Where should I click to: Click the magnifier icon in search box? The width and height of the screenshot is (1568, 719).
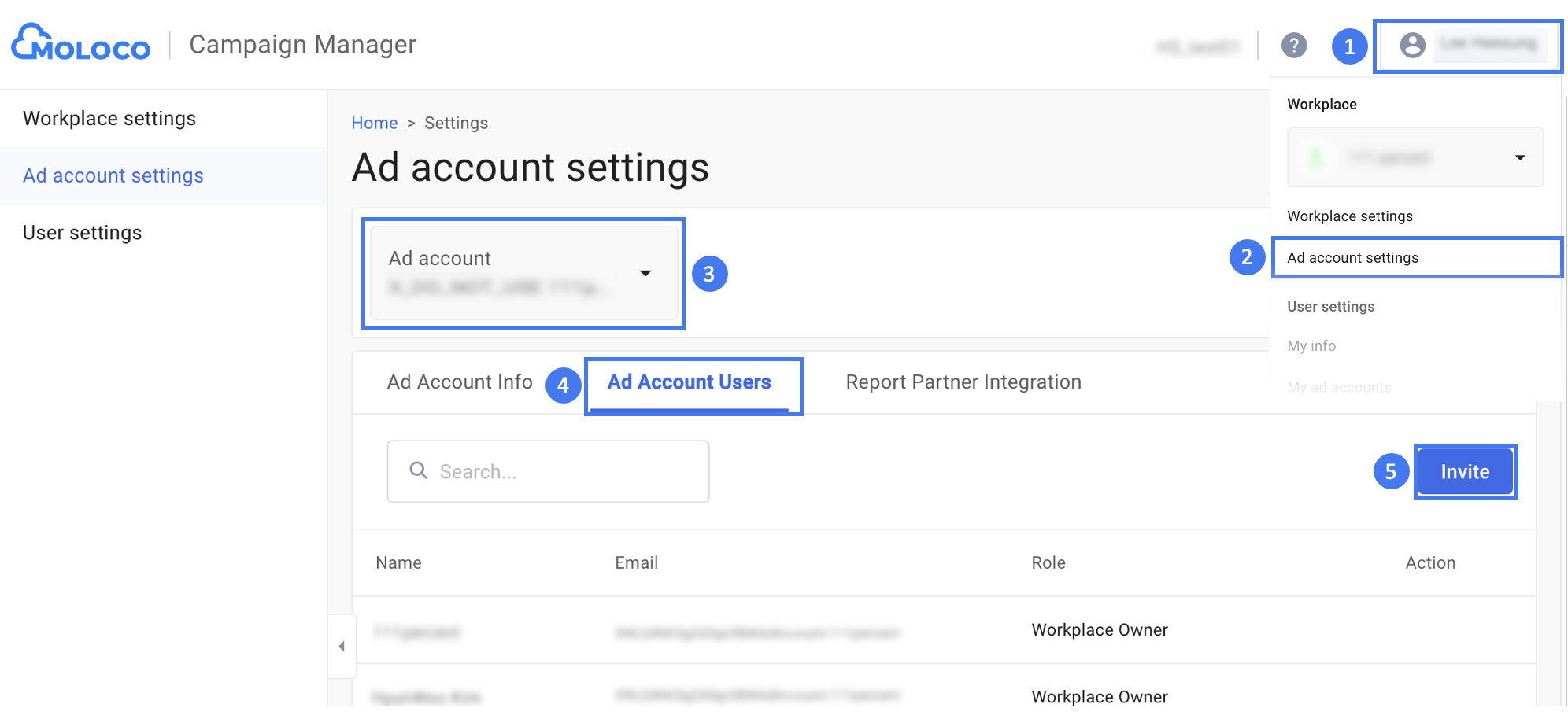pyautogui.click(x=419, y=470)
